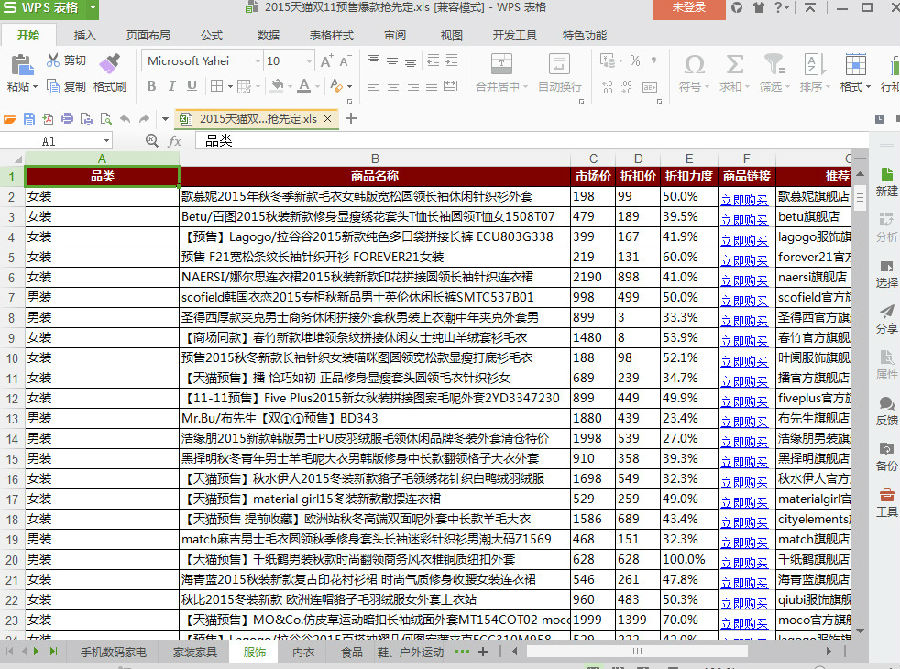Screen dimensions: 900x669
Task: Open Tools (工具) in the right sidebar
Action: (886, 502)
